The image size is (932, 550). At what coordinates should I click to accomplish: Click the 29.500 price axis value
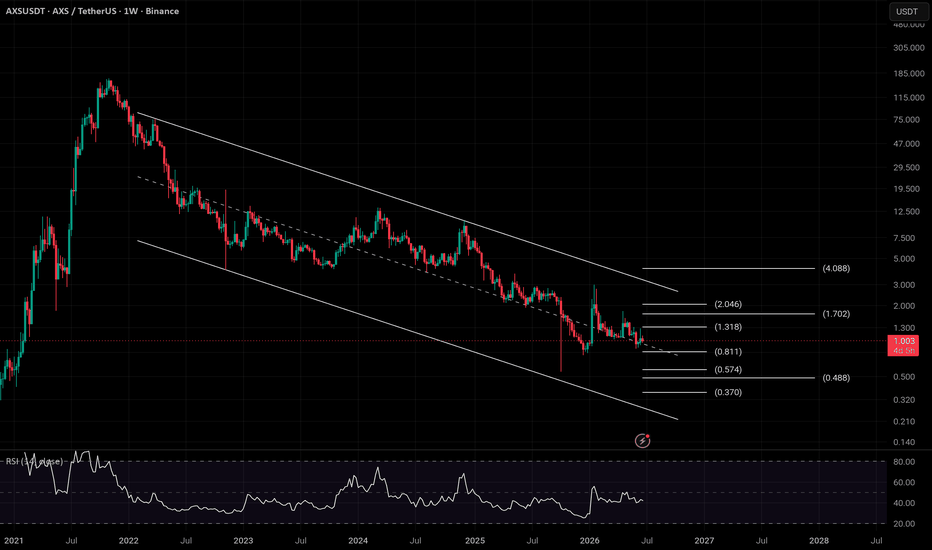coord(906,168)
